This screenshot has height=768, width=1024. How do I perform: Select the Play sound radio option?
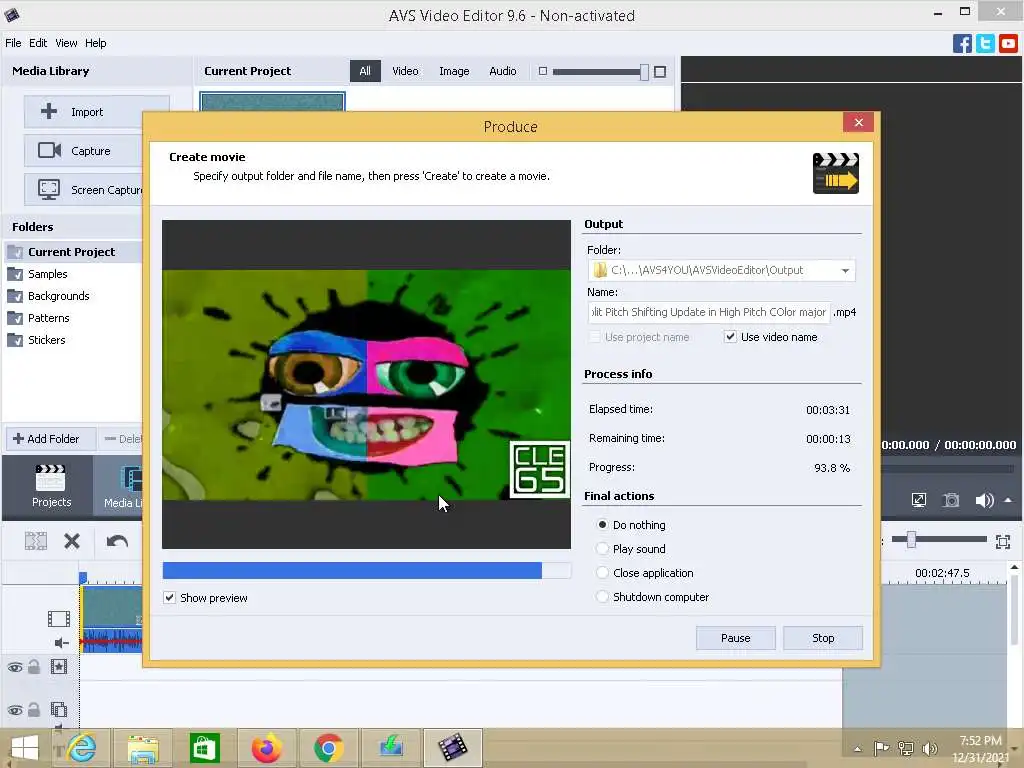(x=602, y=549)
